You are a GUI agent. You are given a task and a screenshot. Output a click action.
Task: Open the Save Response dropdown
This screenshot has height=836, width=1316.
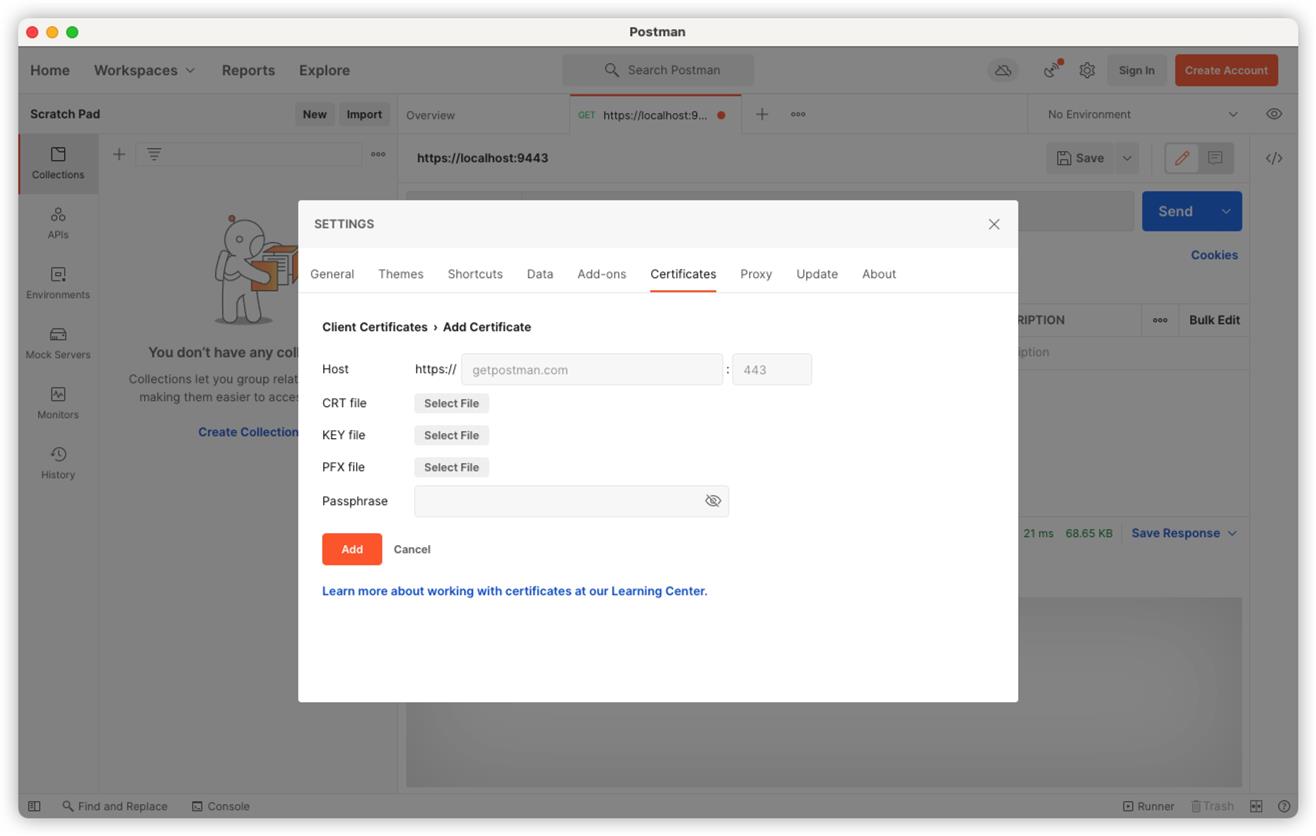[1184, 533]
